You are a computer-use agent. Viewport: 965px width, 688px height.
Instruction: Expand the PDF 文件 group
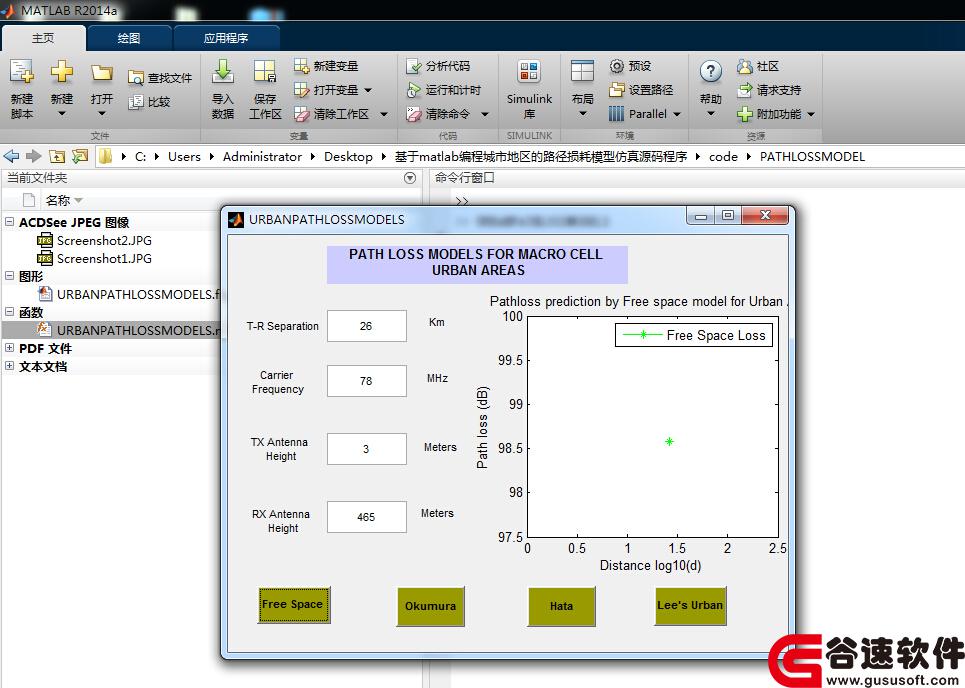tap(9, 348)
